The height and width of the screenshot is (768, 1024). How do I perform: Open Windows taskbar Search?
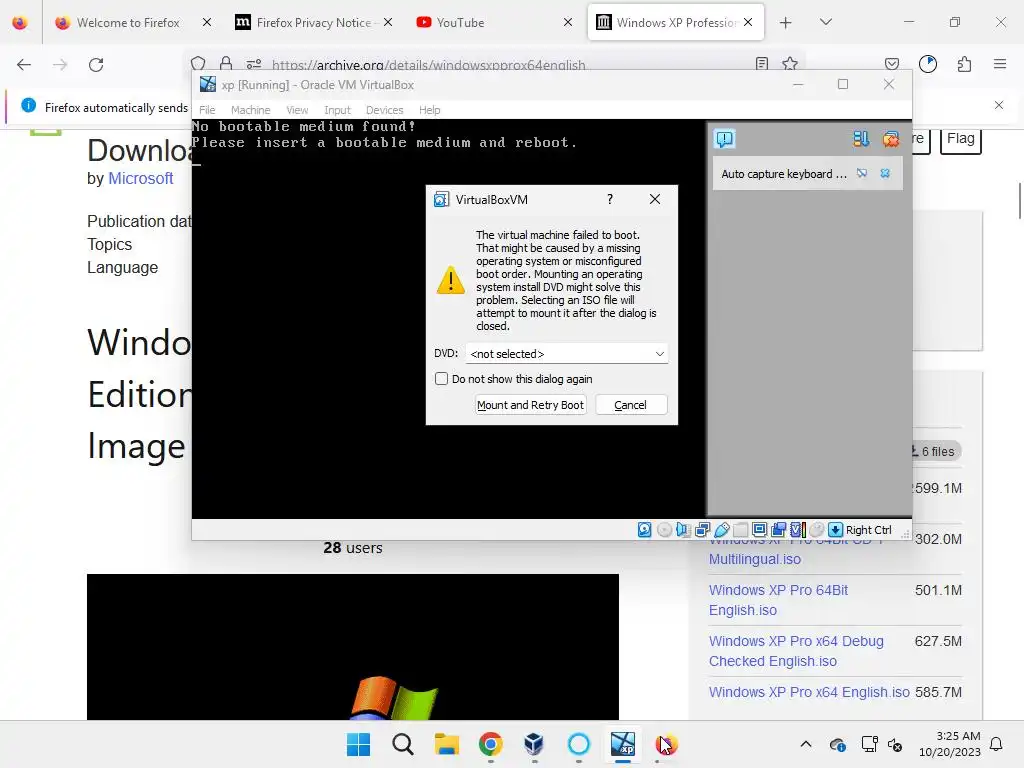click(x=402, y=744)
